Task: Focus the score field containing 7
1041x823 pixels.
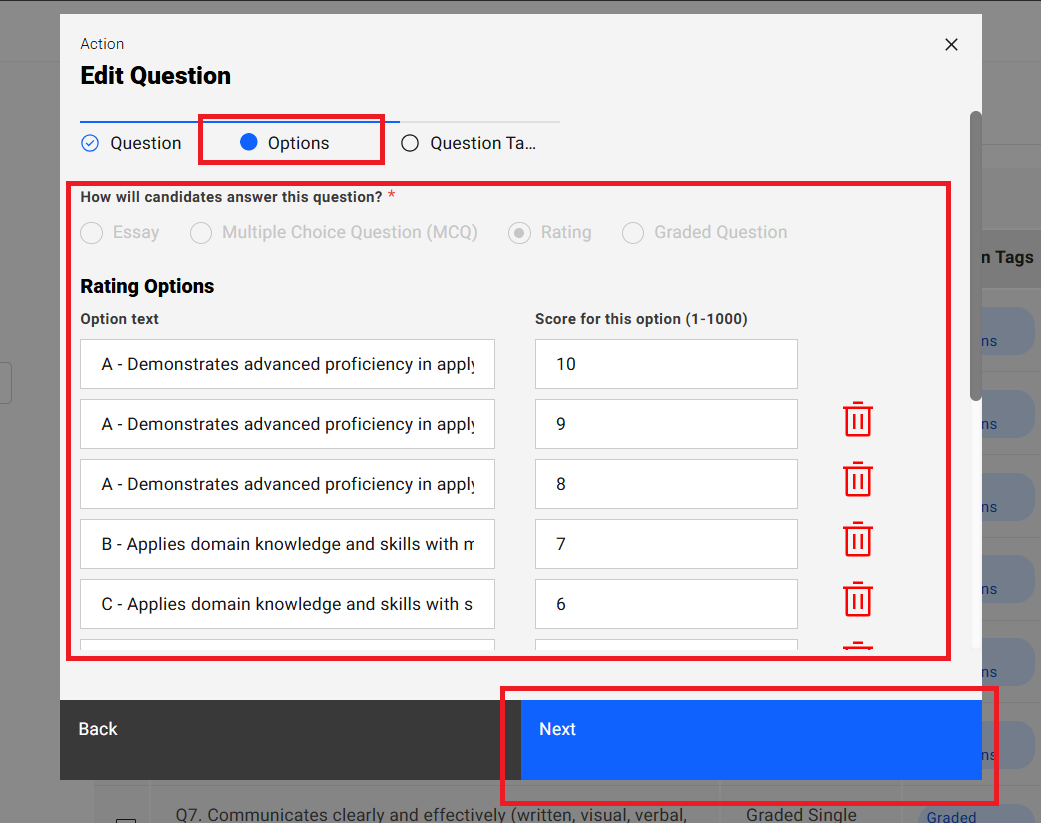Action: click(666, 544)
